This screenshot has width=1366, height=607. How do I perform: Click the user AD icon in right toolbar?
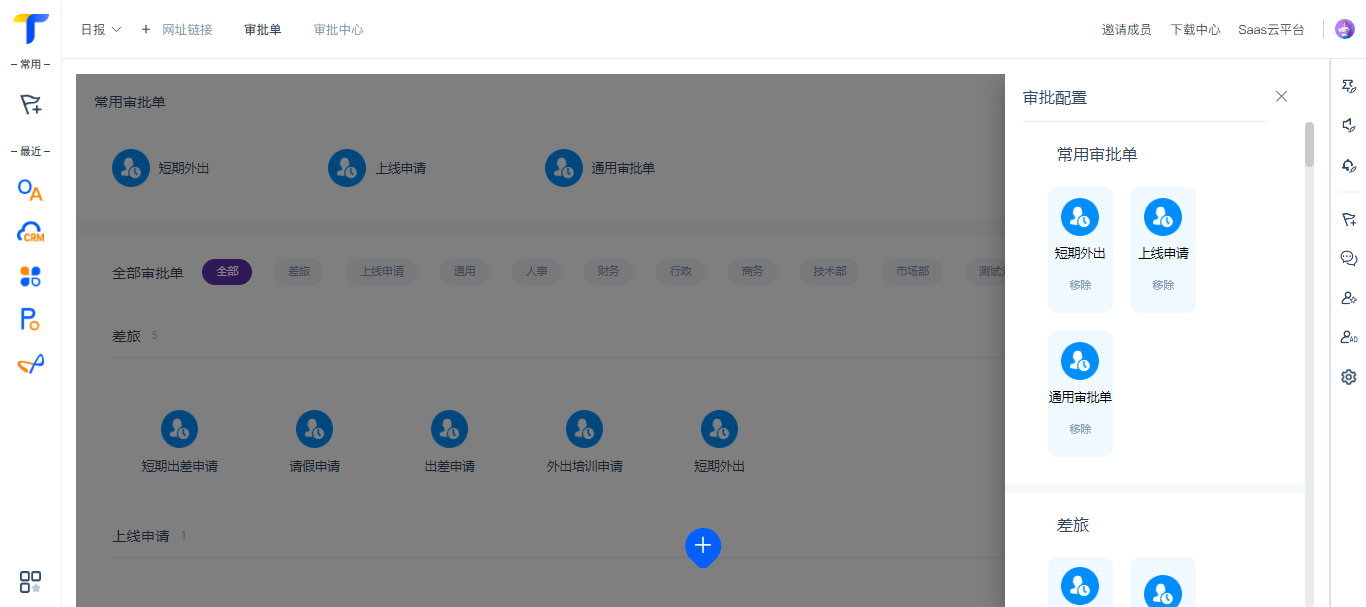coord(1348,337)
